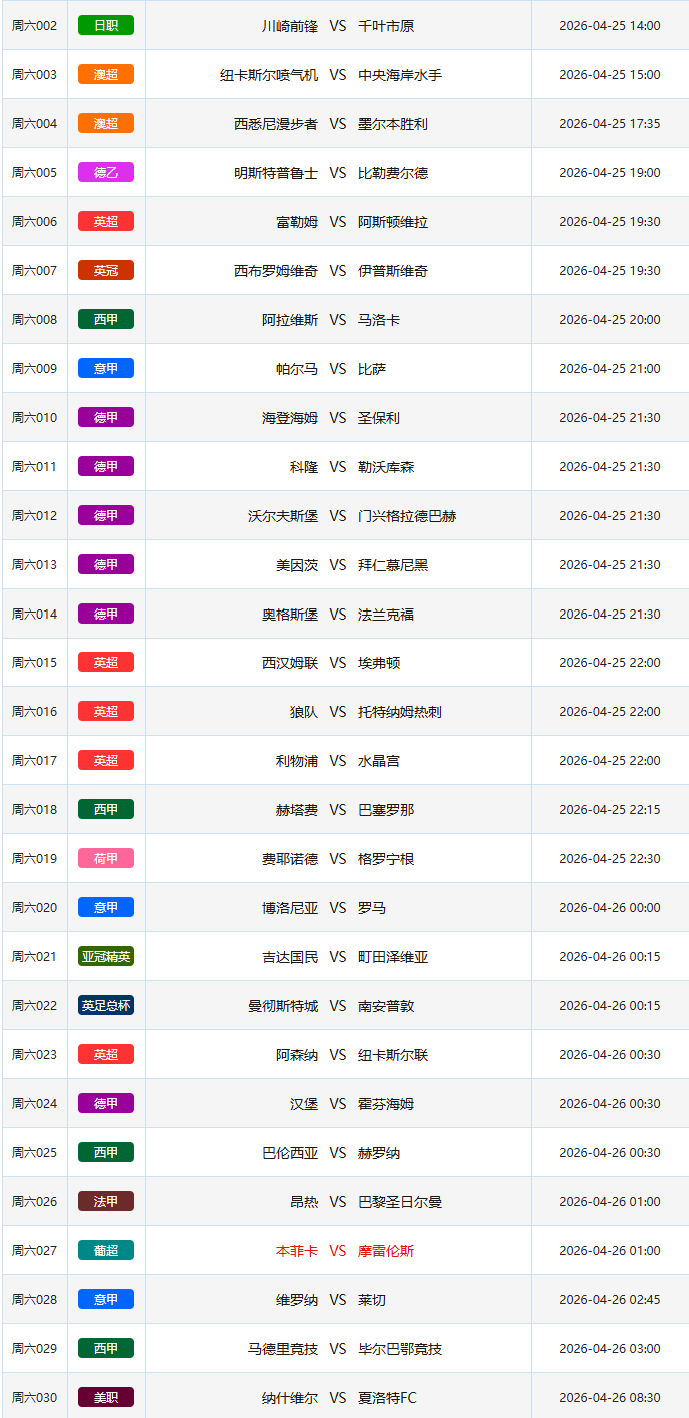689x1418 pixels.
Task: Select match number 周六030
Action: point(34,1398)
